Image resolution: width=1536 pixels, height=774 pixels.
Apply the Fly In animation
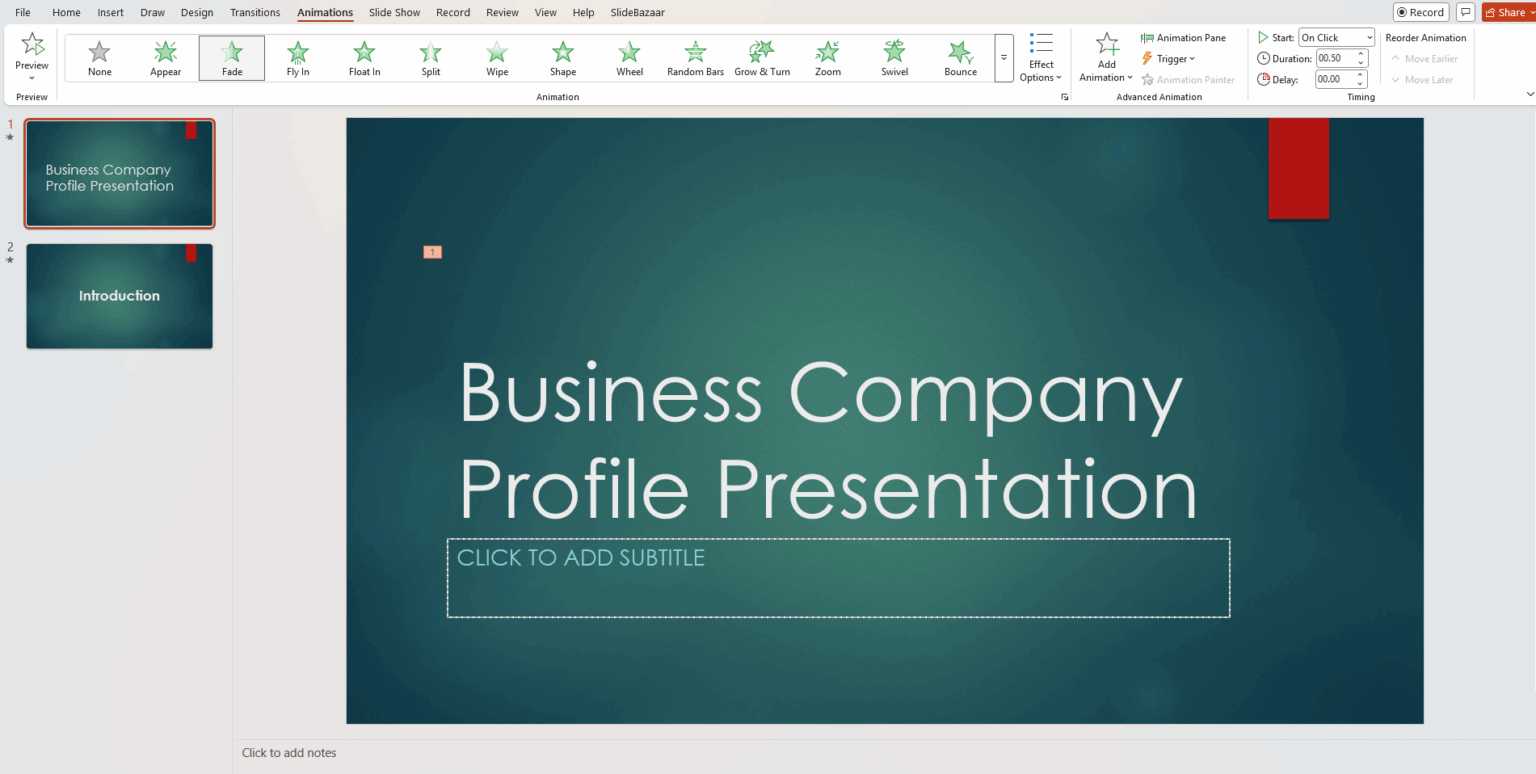[298, 59]
